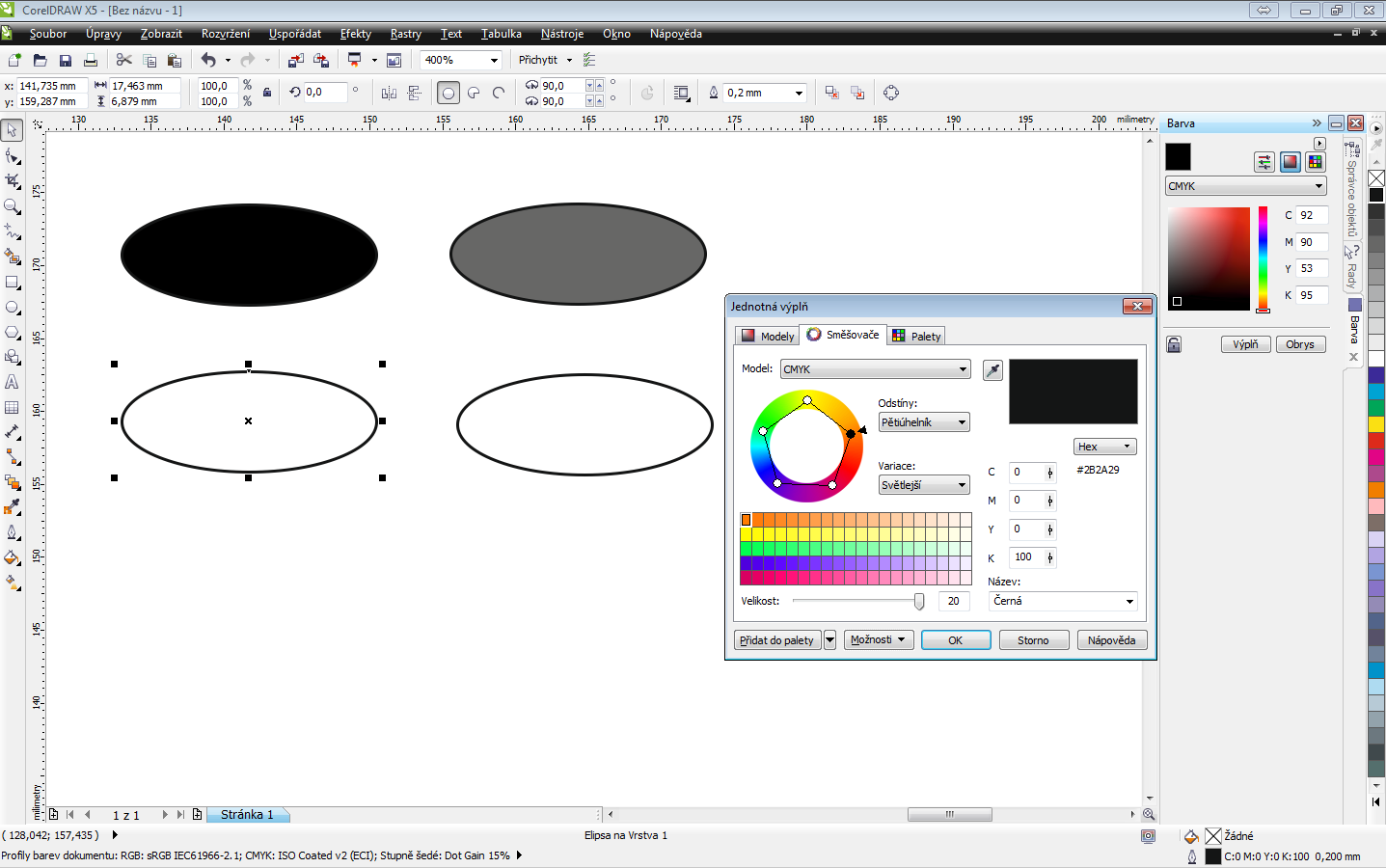The height and width of the screenshot is (868, 1386).
Task: Click the Print icon in toolbar
Action: 91,60
